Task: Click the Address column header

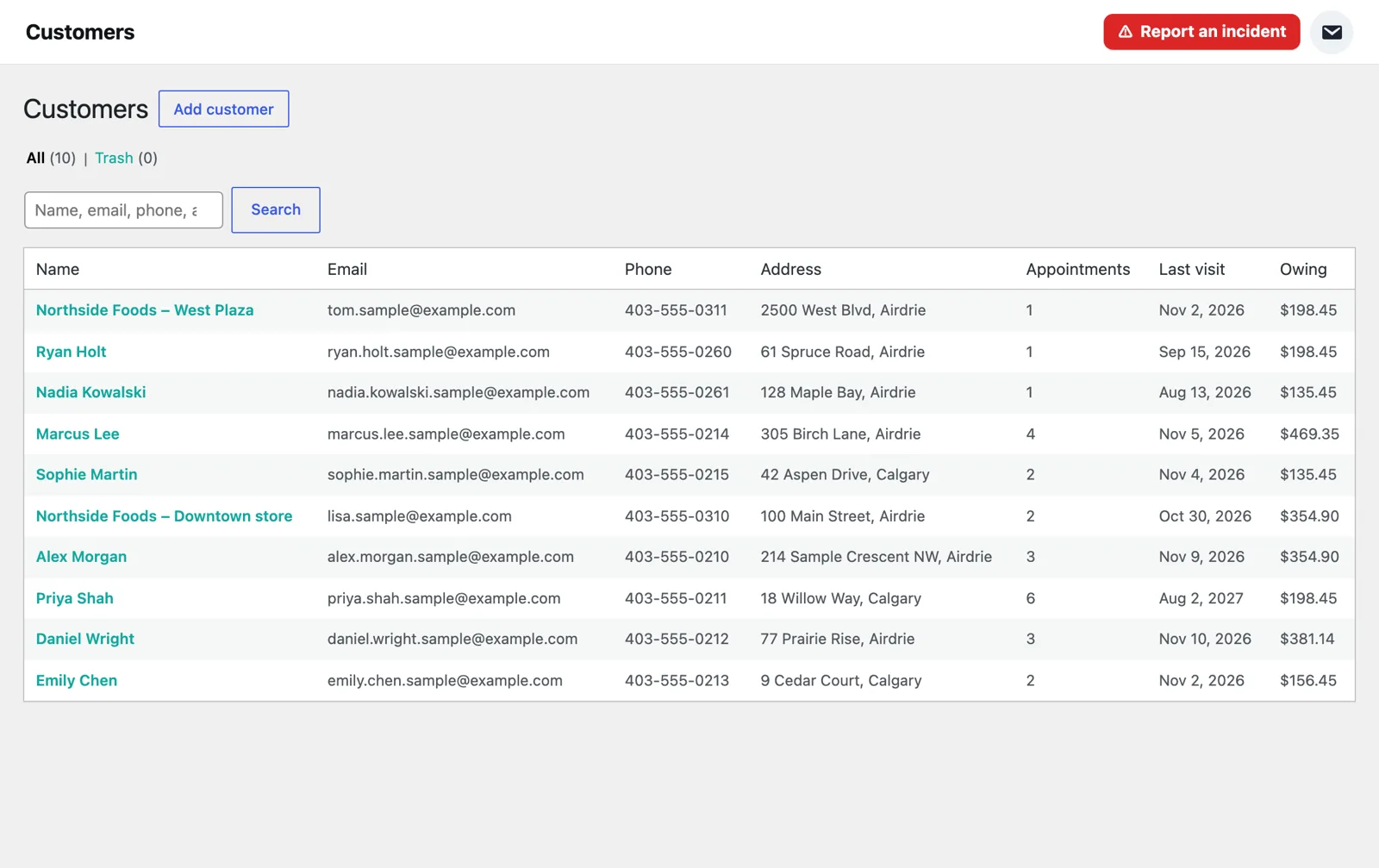Action: click(x=790, y=269)
